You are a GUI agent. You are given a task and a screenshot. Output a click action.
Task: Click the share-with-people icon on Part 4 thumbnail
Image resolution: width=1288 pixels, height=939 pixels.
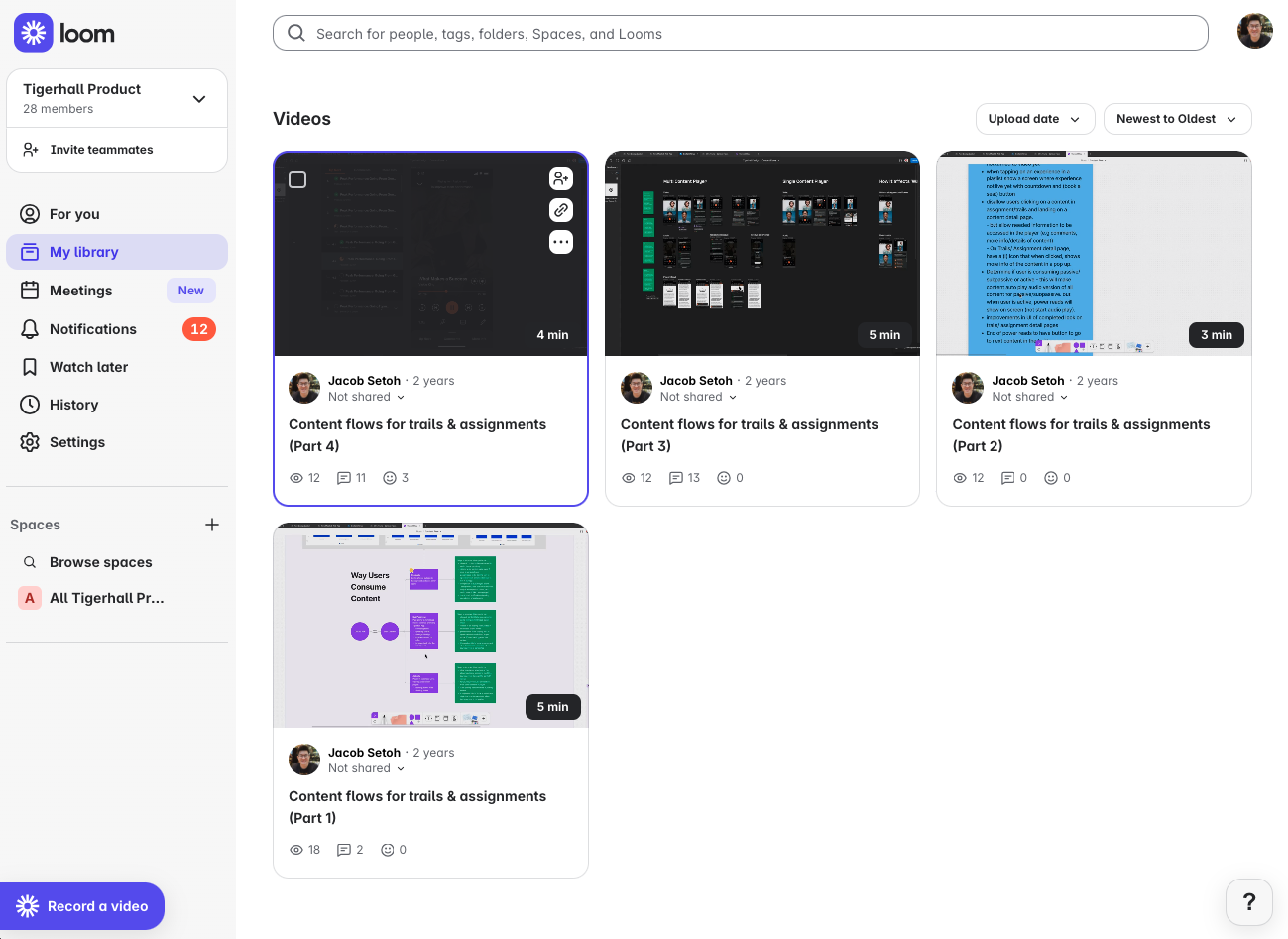[561, 178]
